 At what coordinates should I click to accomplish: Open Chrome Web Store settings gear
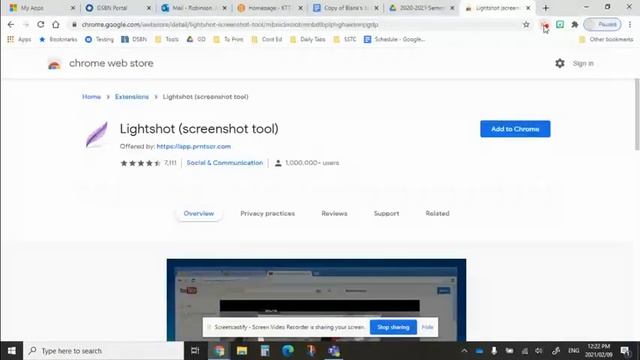[x=560, y=63]
